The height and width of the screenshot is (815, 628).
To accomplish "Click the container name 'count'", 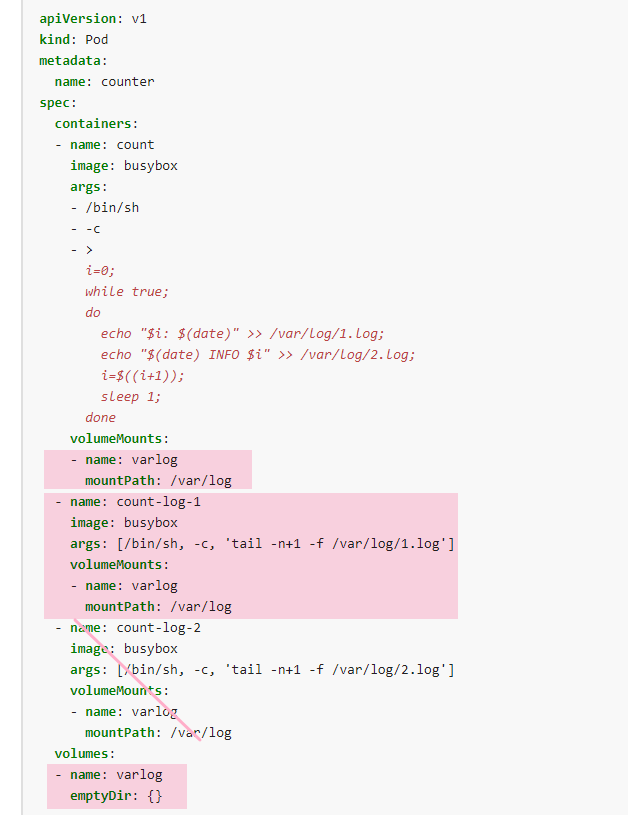I will pyautogui.click(x=135, y=144).
